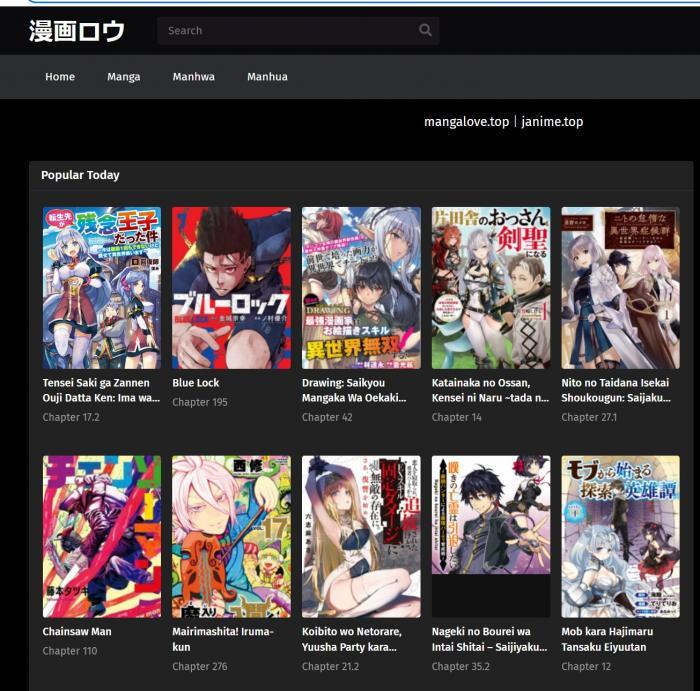Open Tensei Saki ga Zannen cover thumbnail

(x=102, y=288)
